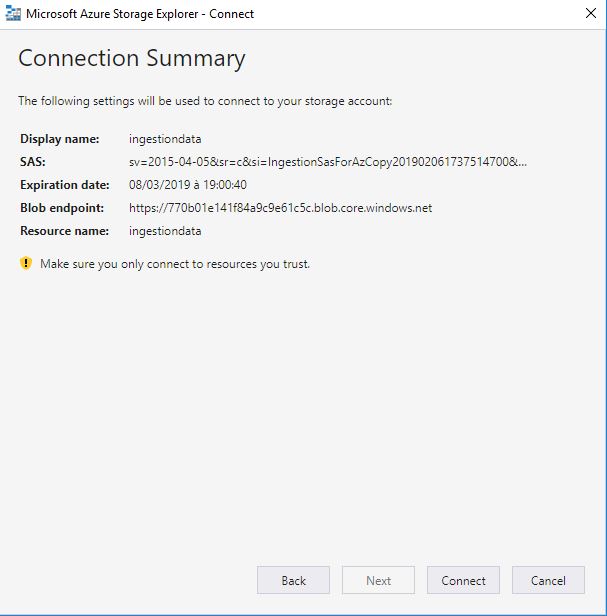This screenshot has width=607, height=616.
Task: Click the Expiration date label
Action: [x=65, y=185]
